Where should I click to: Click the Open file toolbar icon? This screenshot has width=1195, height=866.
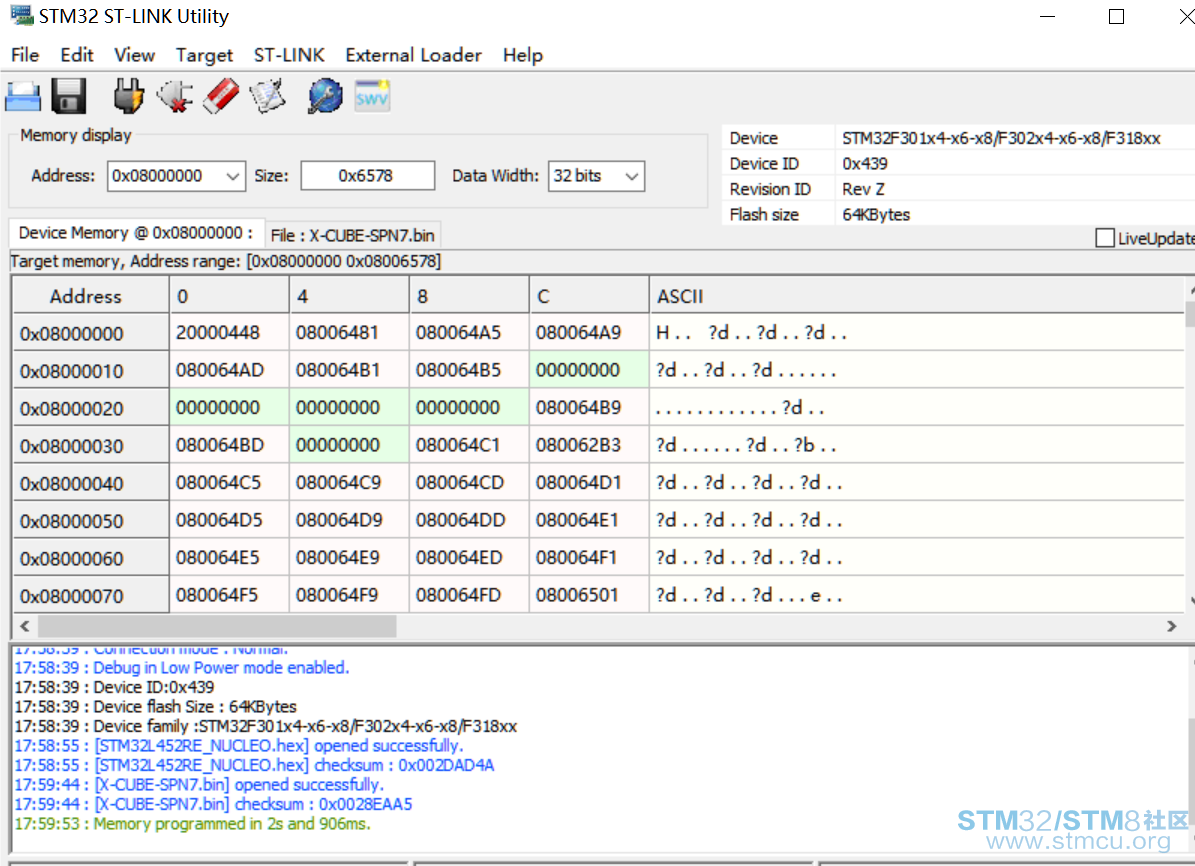click(23, 97)
